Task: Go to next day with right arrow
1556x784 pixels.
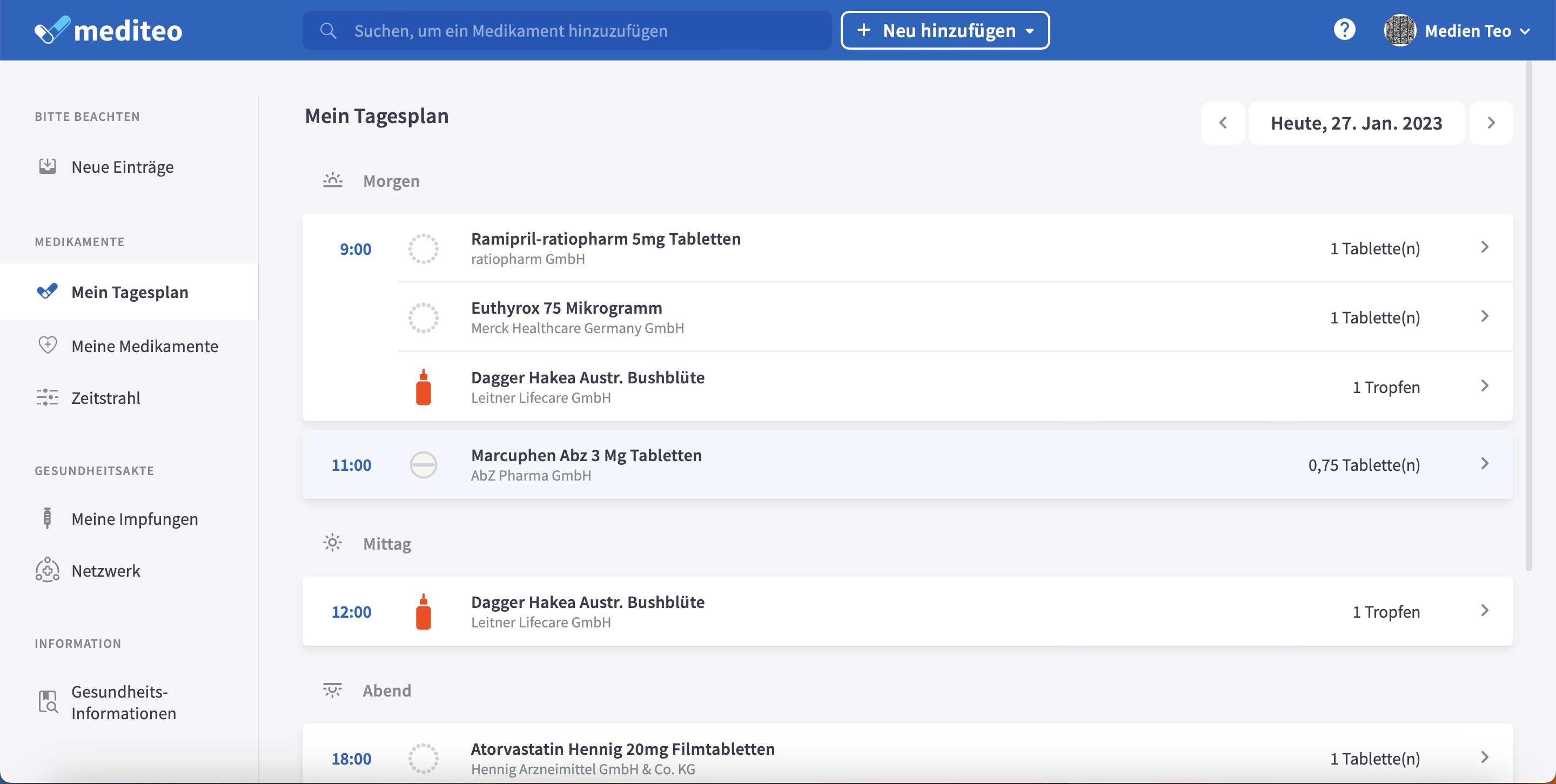Action: 1491,123
